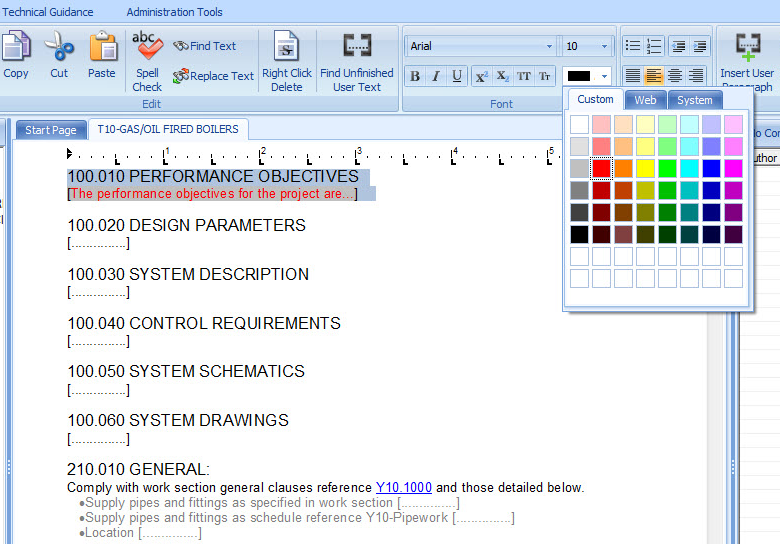Click the red performance objectives text
The height and width of the screenshot is (544, 780).
pyautogui.click(x=212, y=193)
